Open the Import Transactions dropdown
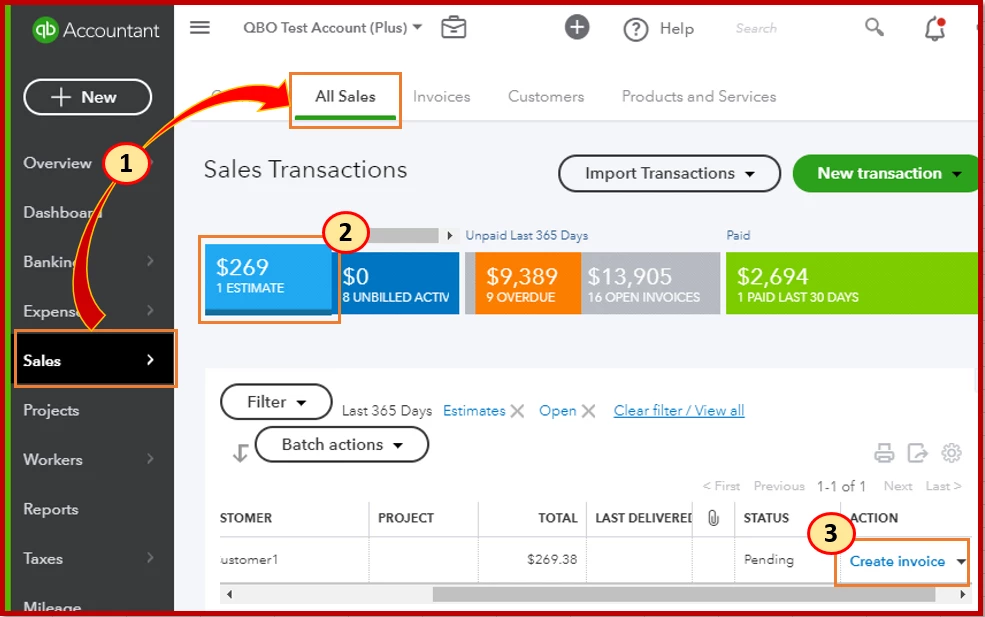Image resolution: width=985 pixels, height=617 pixels. (x=669, y=173)
